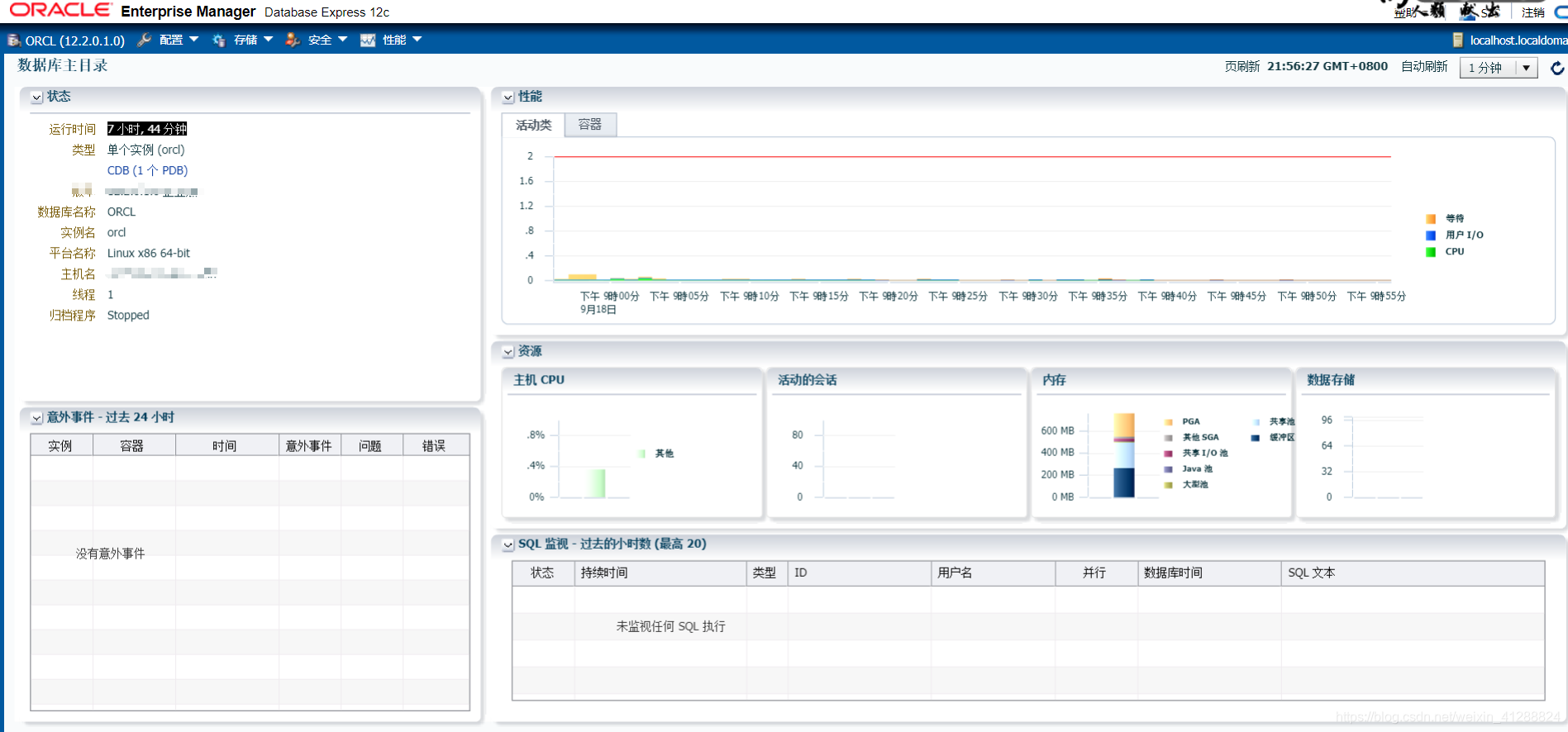Click the 错误 column header

[x=436, y=445]
